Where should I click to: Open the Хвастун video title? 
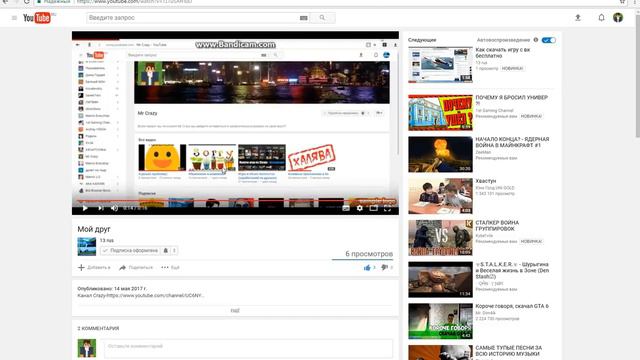[x=486, y=181]
